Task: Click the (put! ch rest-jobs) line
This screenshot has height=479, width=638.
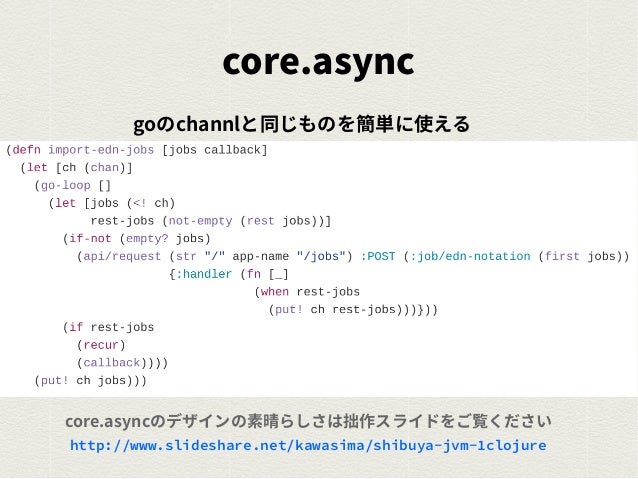Action: (x=353, y=310)
